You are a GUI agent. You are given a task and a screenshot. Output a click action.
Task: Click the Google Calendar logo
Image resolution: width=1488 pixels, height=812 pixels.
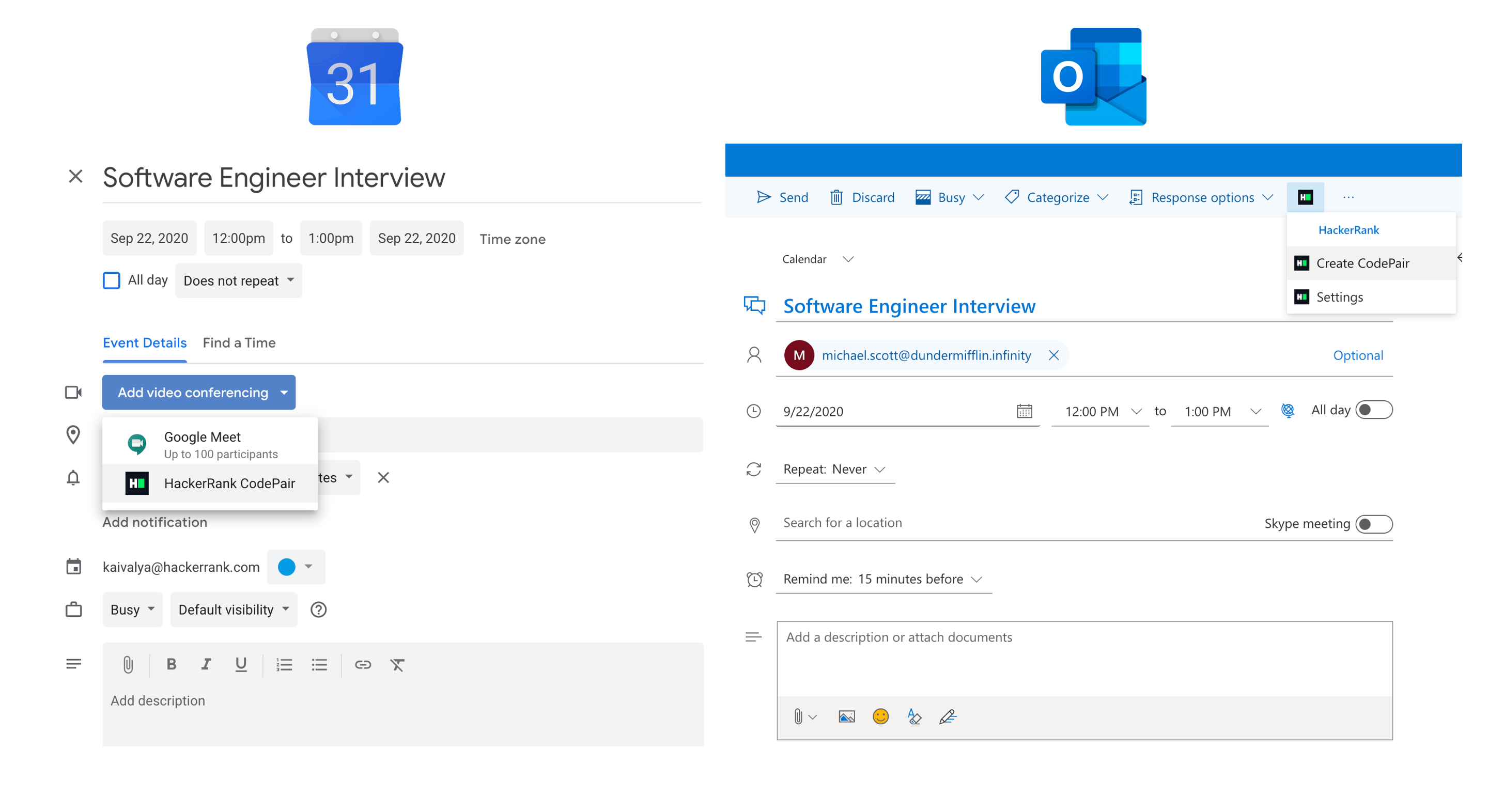(x=354, y=76)
